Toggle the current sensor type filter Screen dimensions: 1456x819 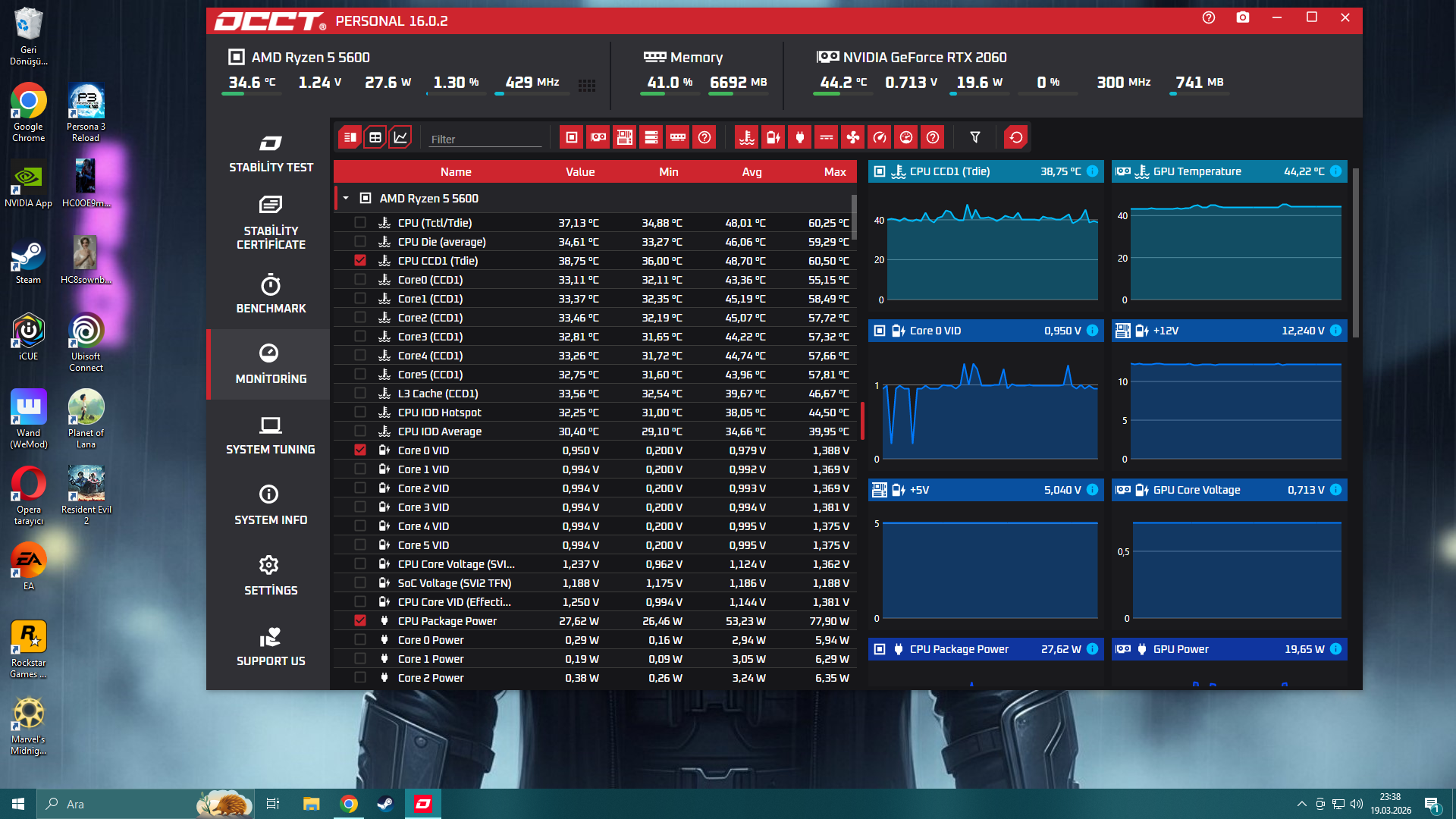point(827,137)
